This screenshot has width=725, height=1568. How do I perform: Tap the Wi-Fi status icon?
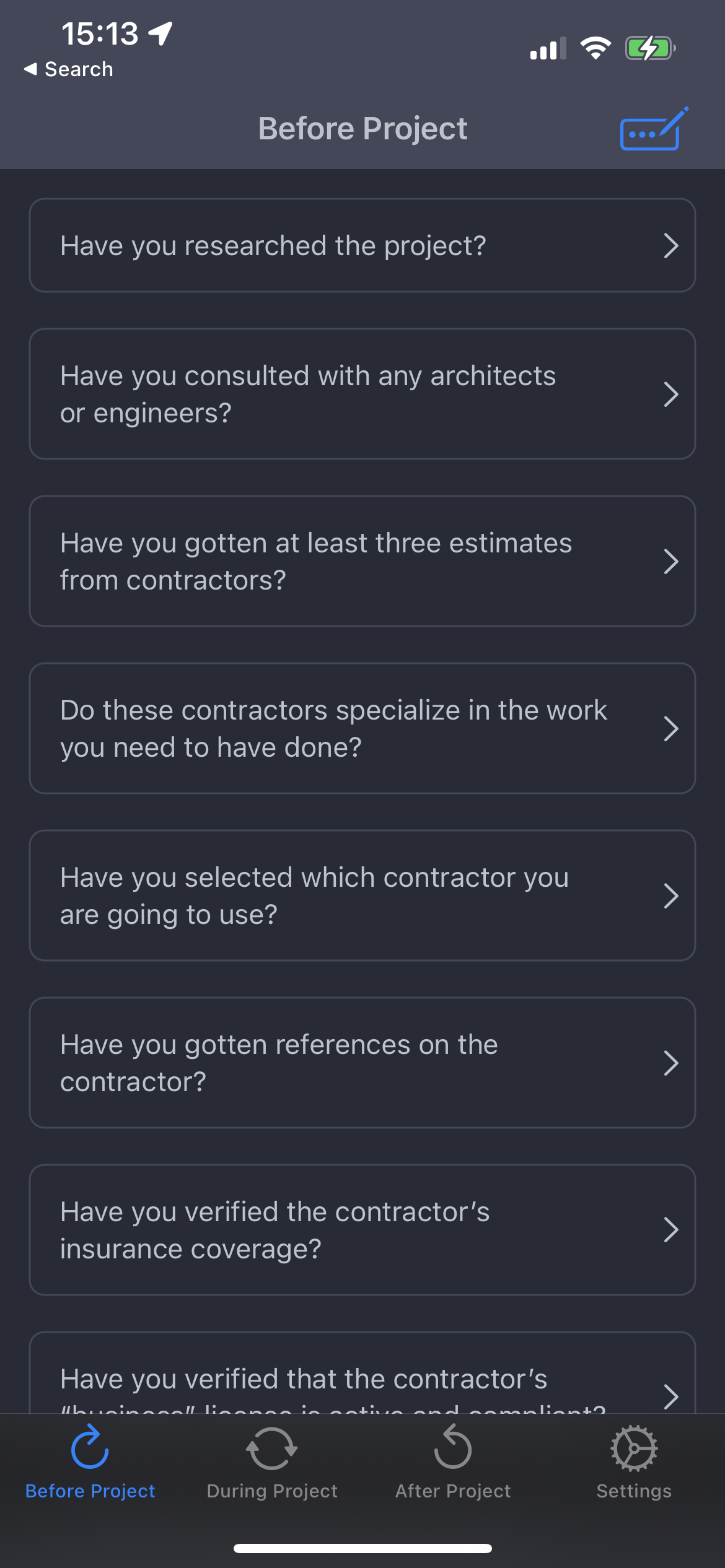(x=595, y=48)
